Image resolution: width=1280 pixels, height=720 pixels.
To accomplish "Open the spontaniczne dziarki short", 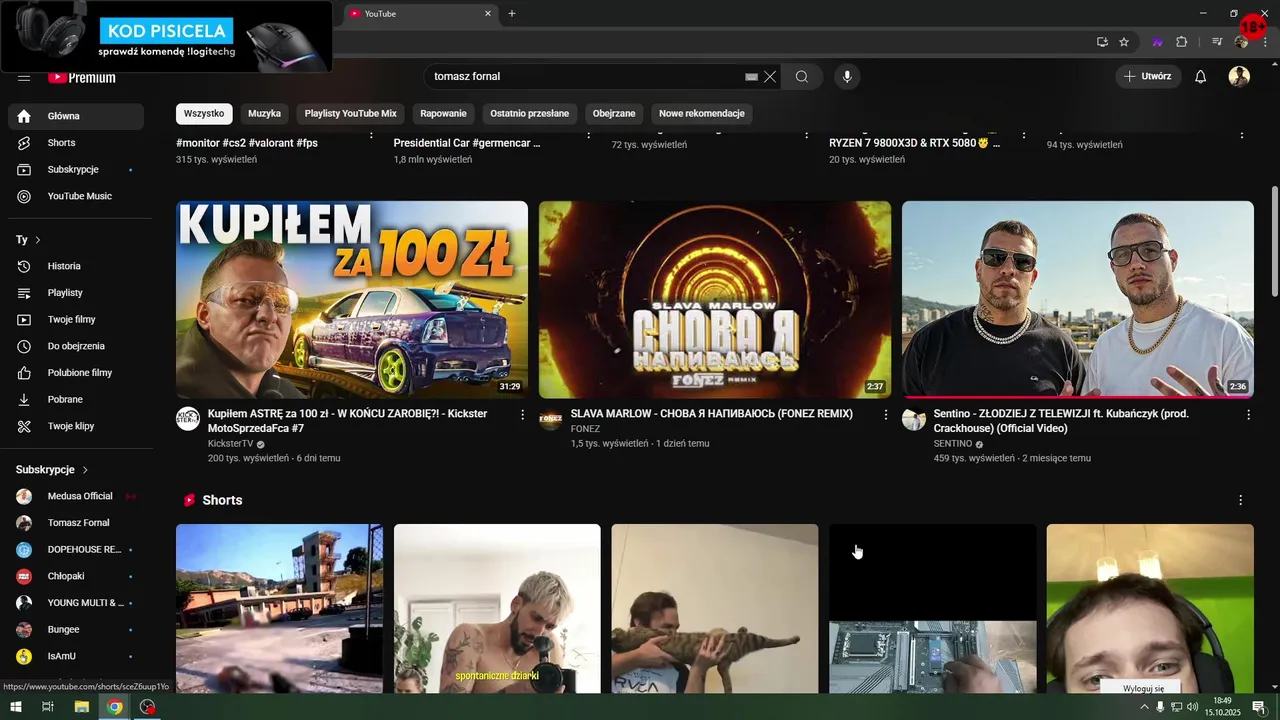I will click(x=497, y=608).
